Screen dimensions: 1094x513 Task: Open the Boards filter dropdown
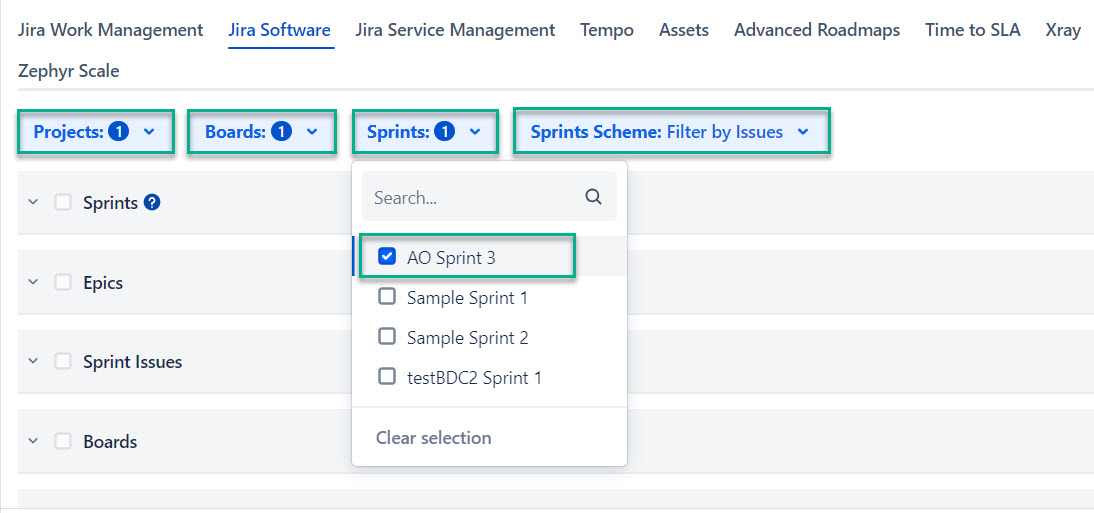pyautogui.click(x=262, y=131)
